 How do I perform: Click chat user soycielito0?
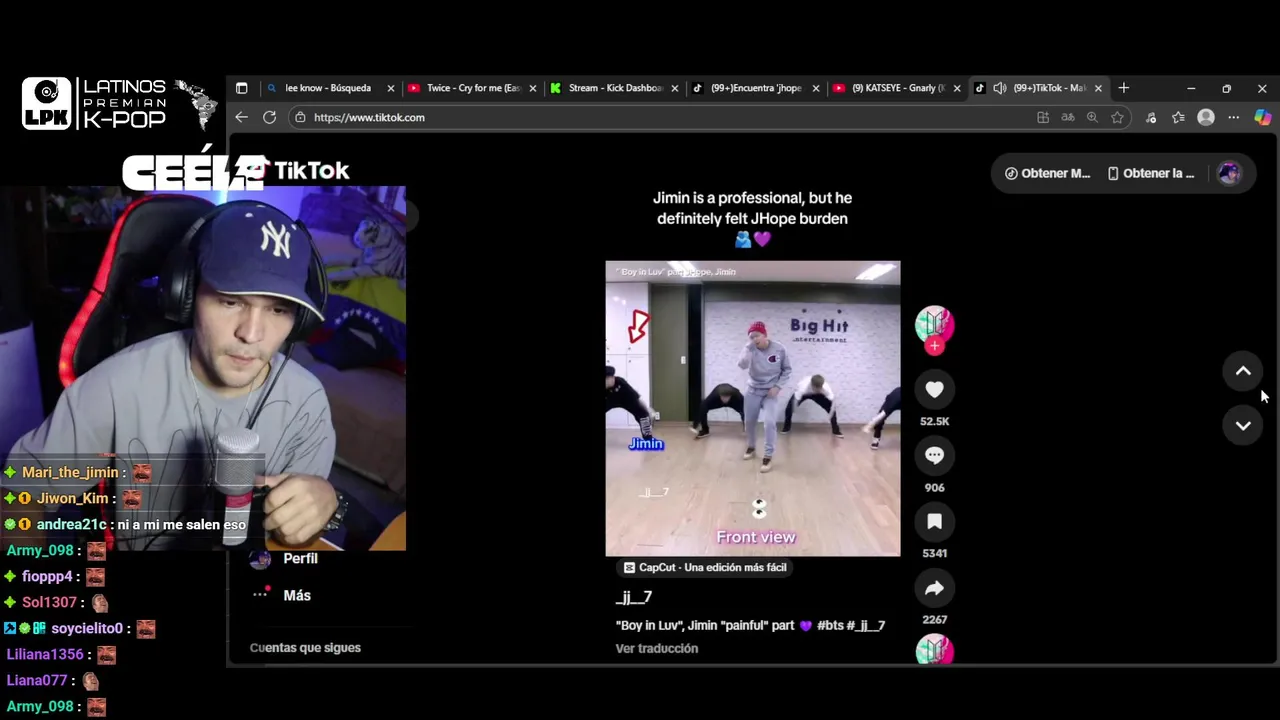point(87,628)
